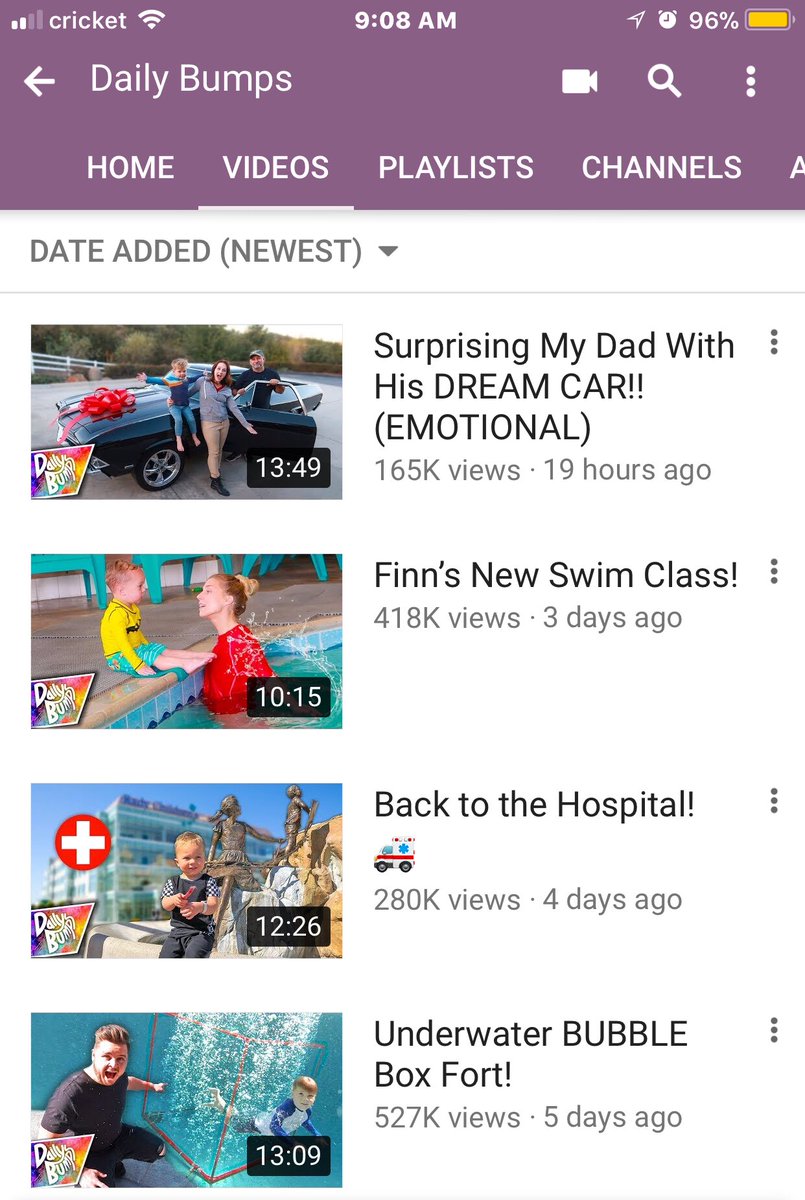
Task: Select the VIDEOS tab
Action: click(x=276, y=167)
